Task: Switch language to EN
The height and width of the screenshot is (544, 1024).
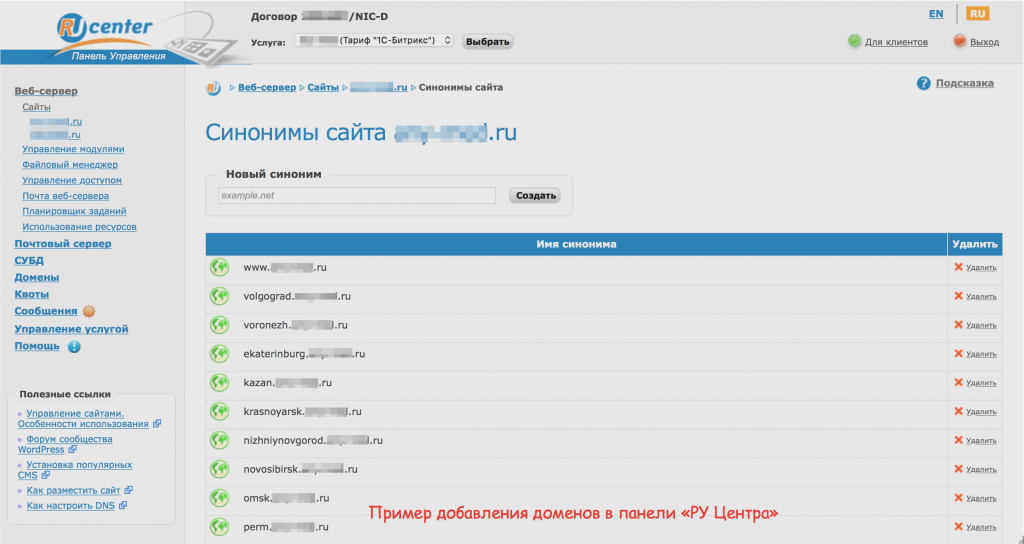Action: pyautogui.click(x=936, y=14)
